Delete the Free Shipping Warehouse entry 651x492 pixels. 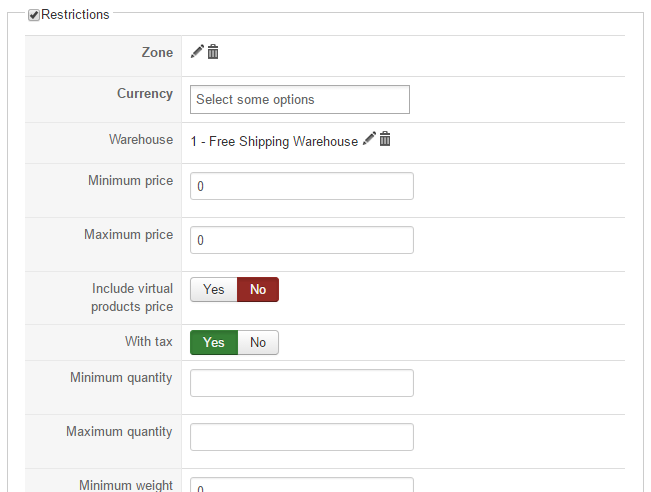click(x=385, y=140)
